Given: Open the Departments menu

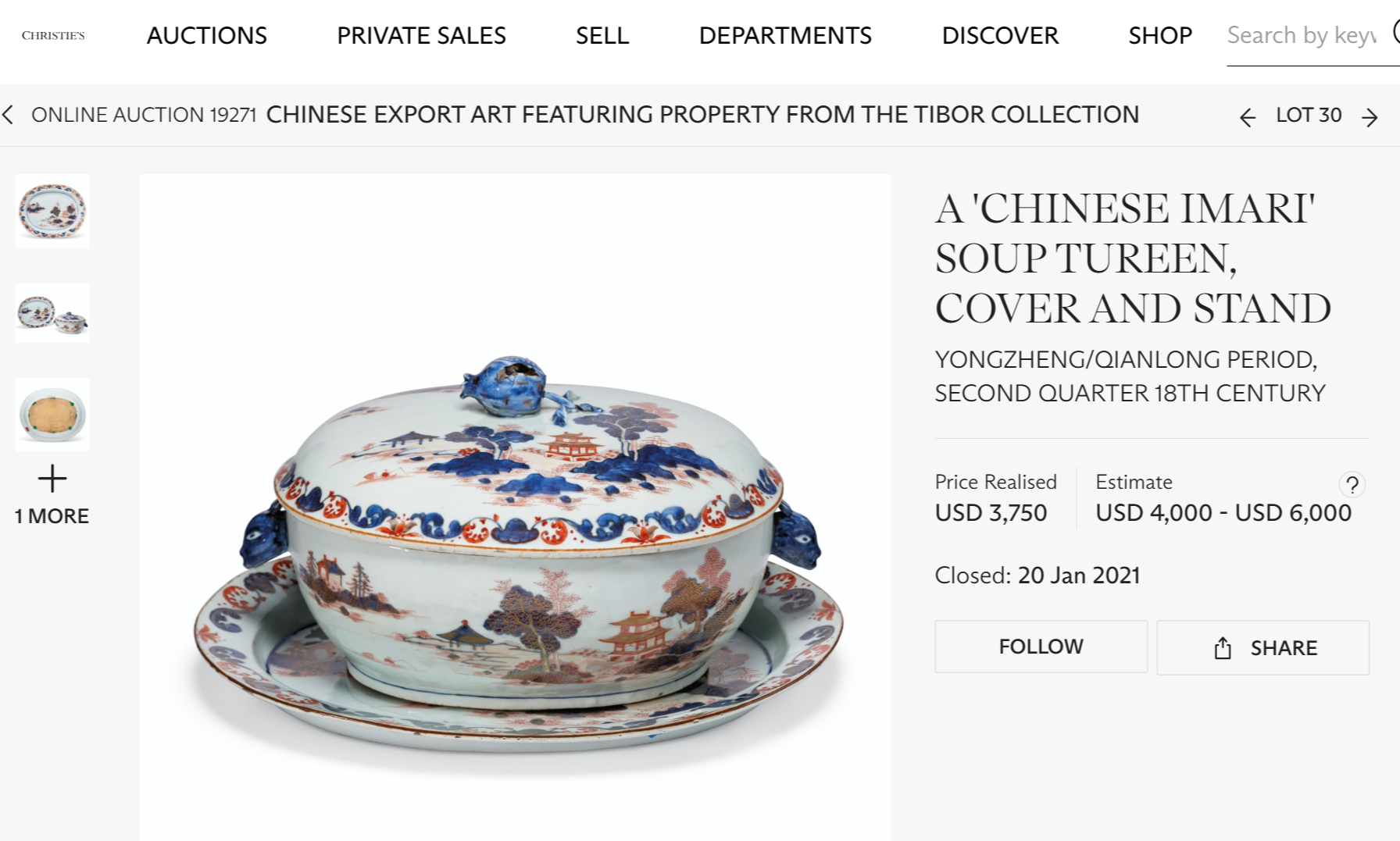Looking at the screenshot, I should (785, 36).
